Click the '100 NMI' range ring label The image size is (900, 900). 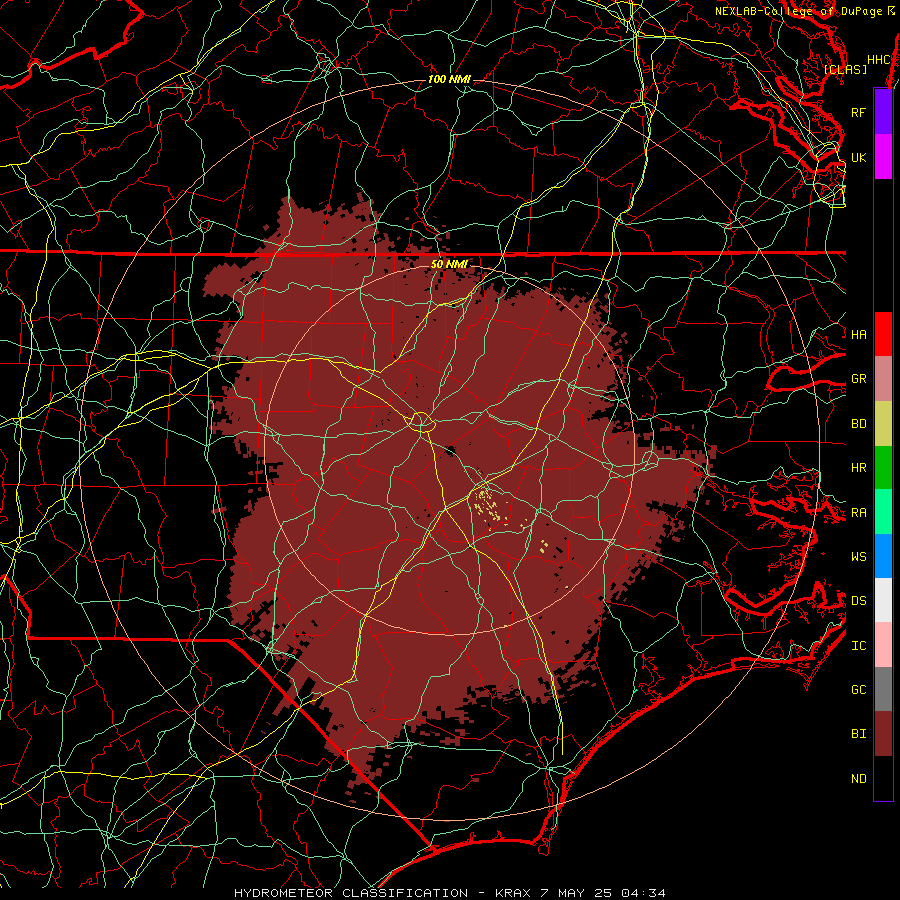pos(448,79)
